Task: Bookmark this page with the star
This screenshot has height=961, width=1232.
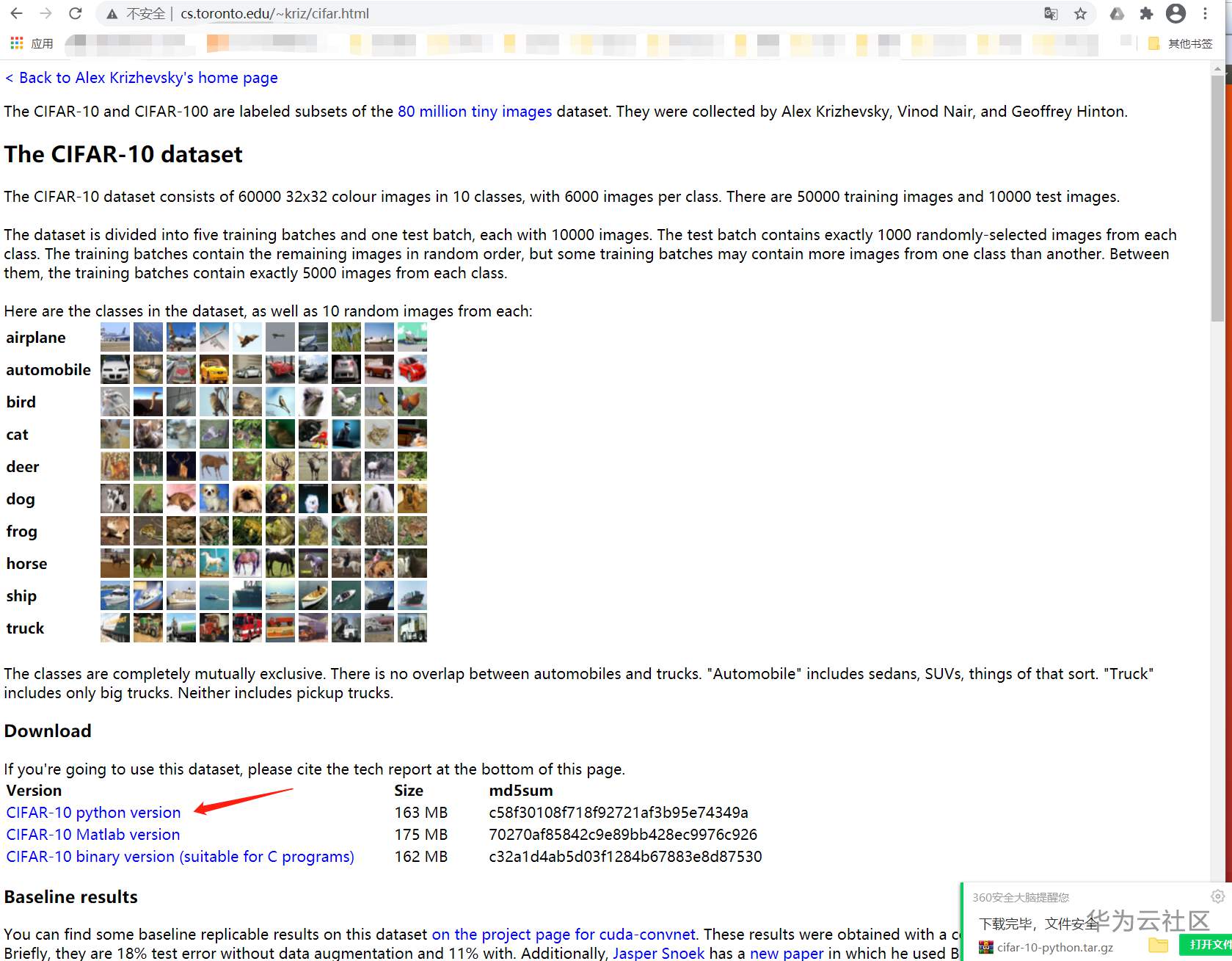Action: (1080, 13)
